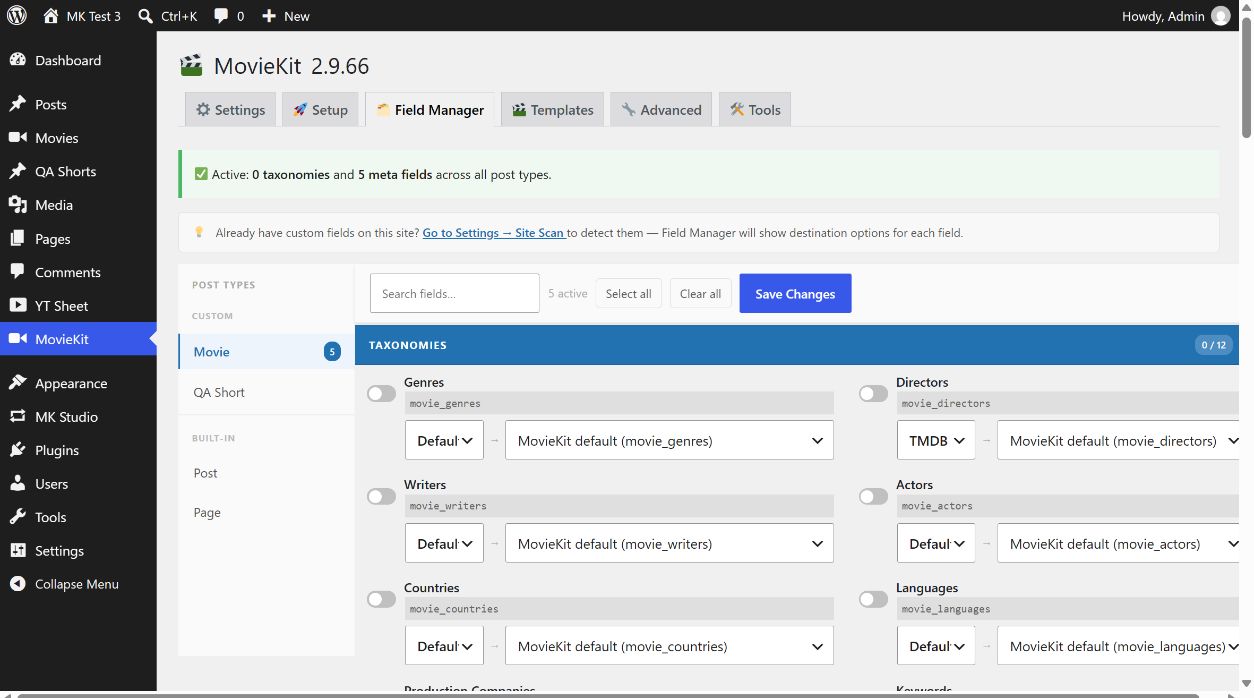Open the Ctrl+K search magnifier icon
The image size is (1254, 698).
146,16
